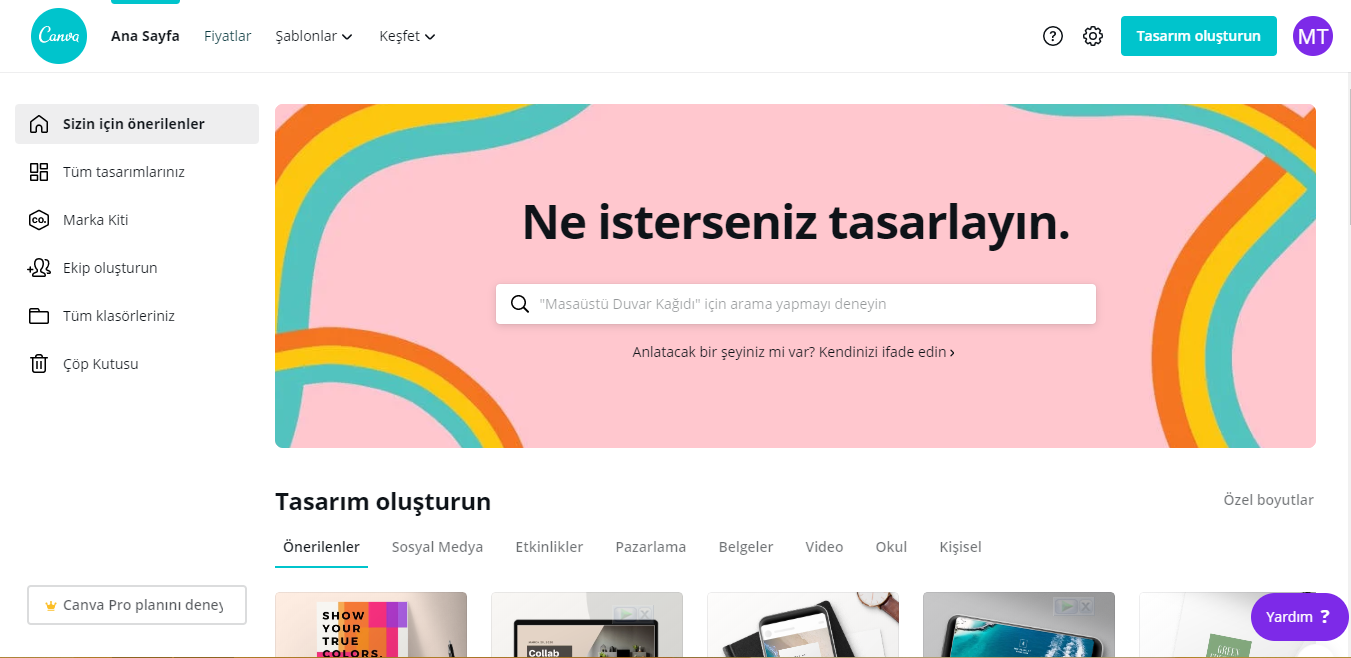Click the Ekip oluşturun people icon
The height and width of the screenshot is (658, 1351).
39,268
